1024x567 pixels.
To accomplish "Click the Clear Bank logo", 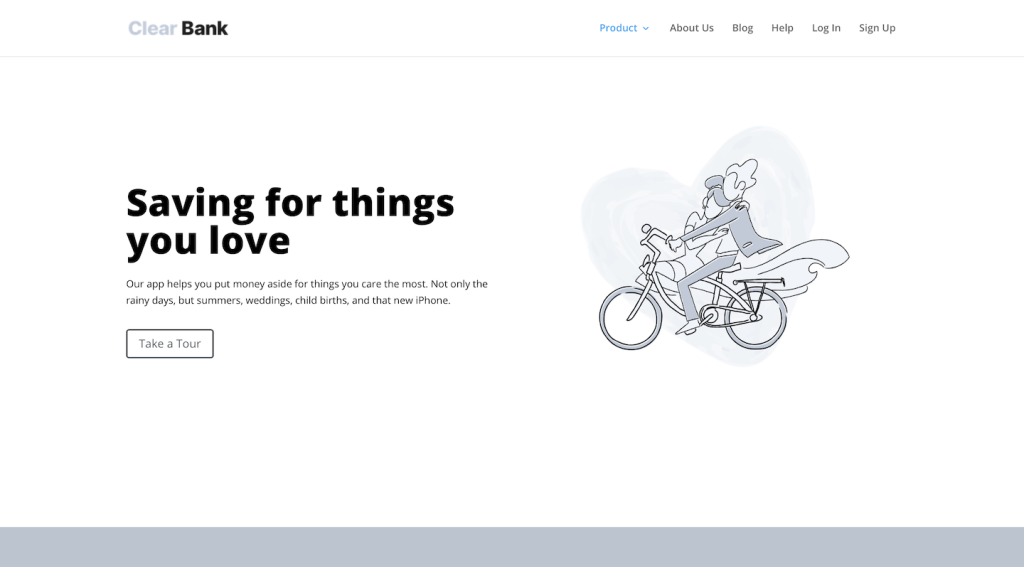I will click(178, 28).
